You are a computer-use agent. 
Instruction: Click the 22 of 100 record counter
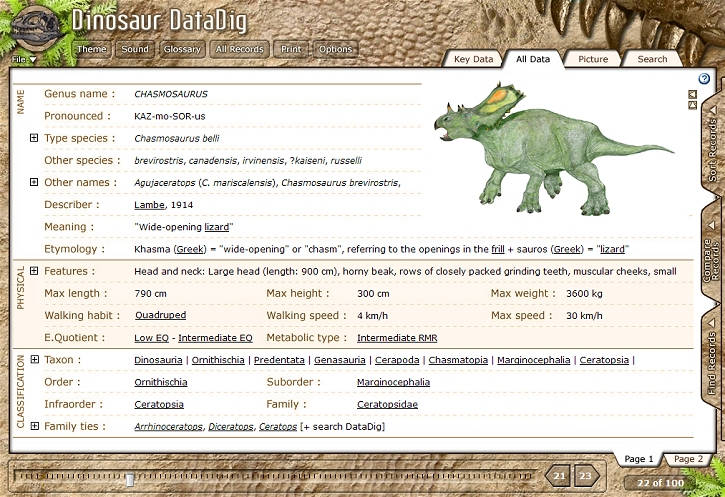tap(660, 483)
